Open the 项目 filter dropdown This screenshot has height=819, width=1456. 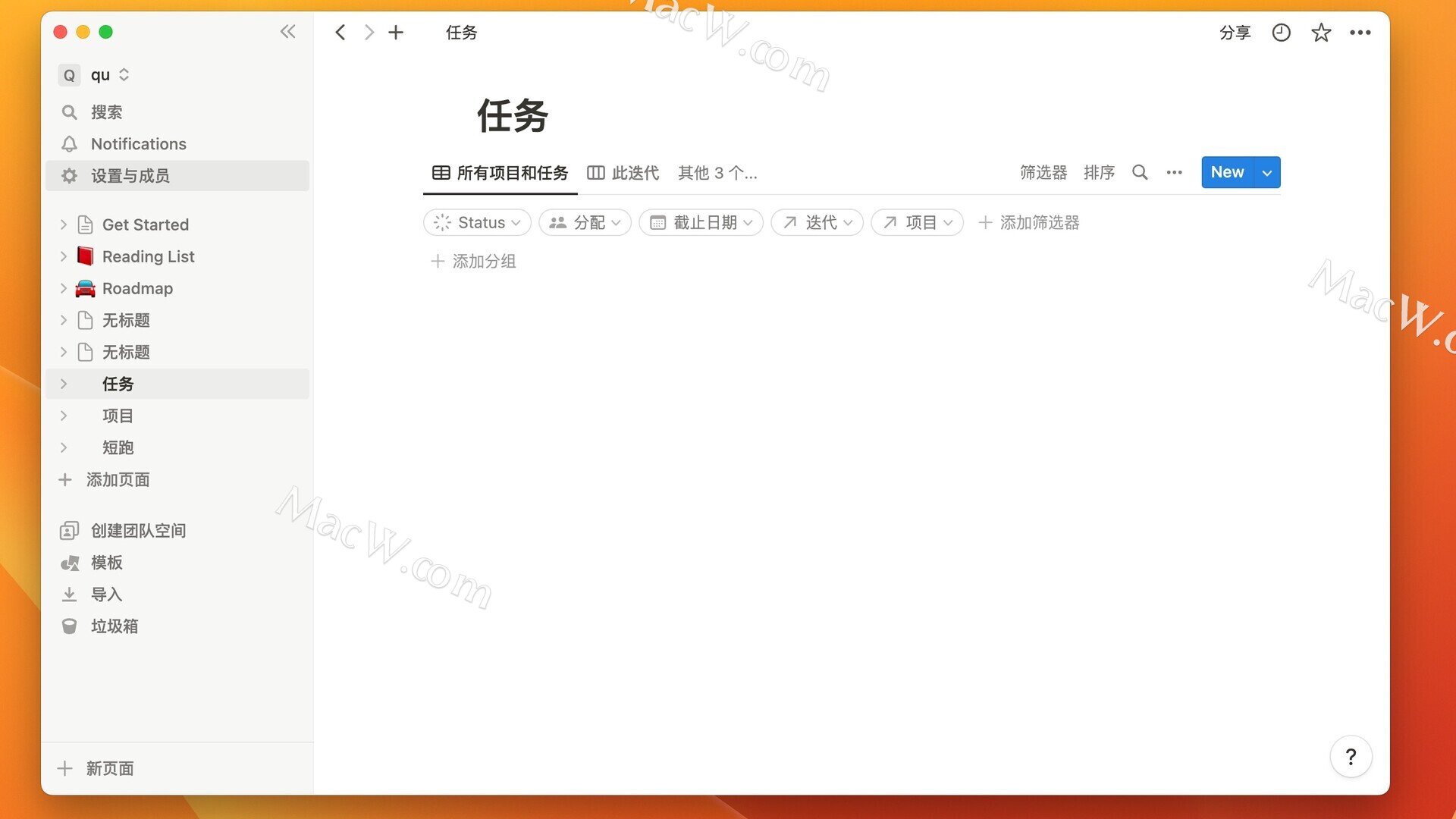tap(917, 222)
